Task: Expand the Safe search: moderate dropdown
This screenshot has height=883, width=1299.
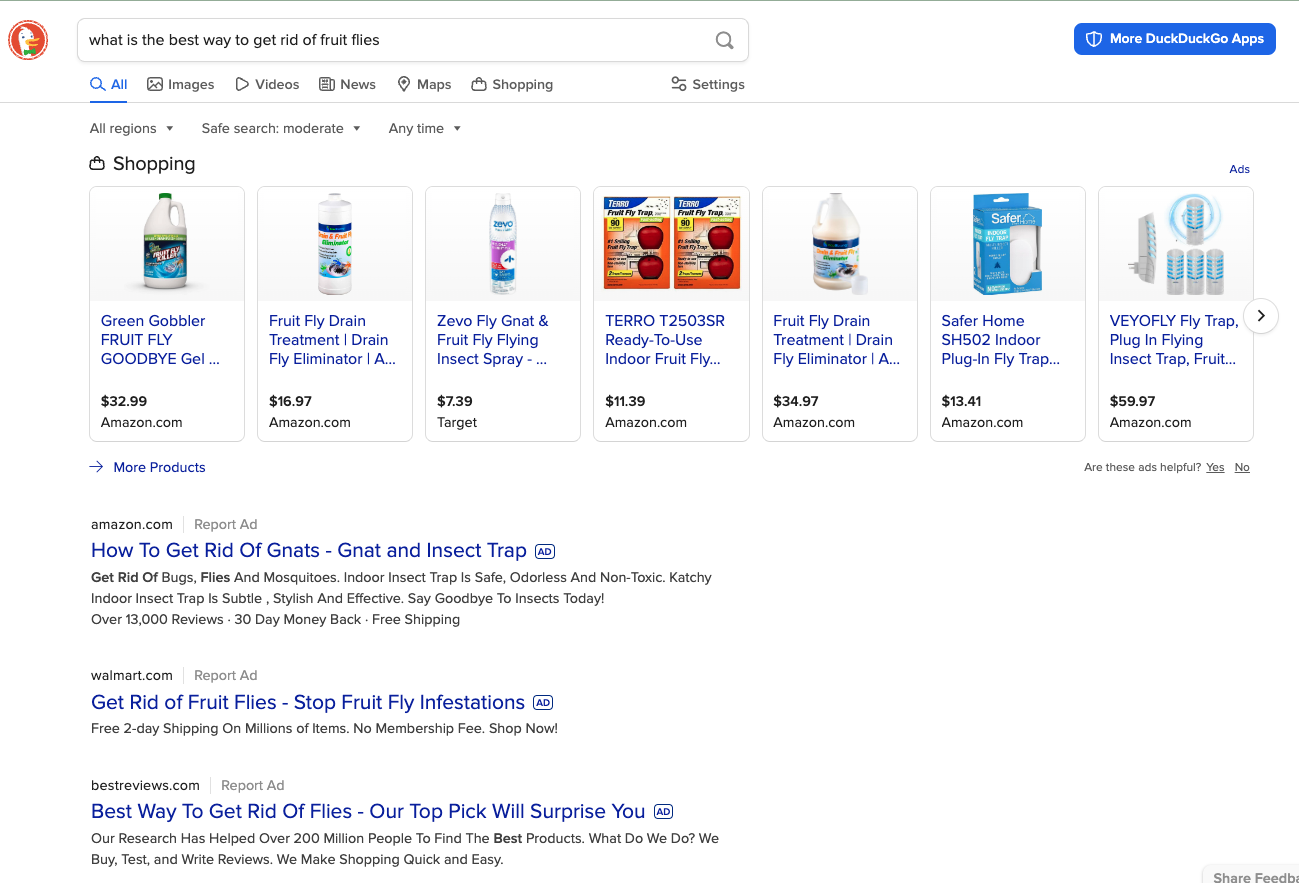Action: coord(280,128)
